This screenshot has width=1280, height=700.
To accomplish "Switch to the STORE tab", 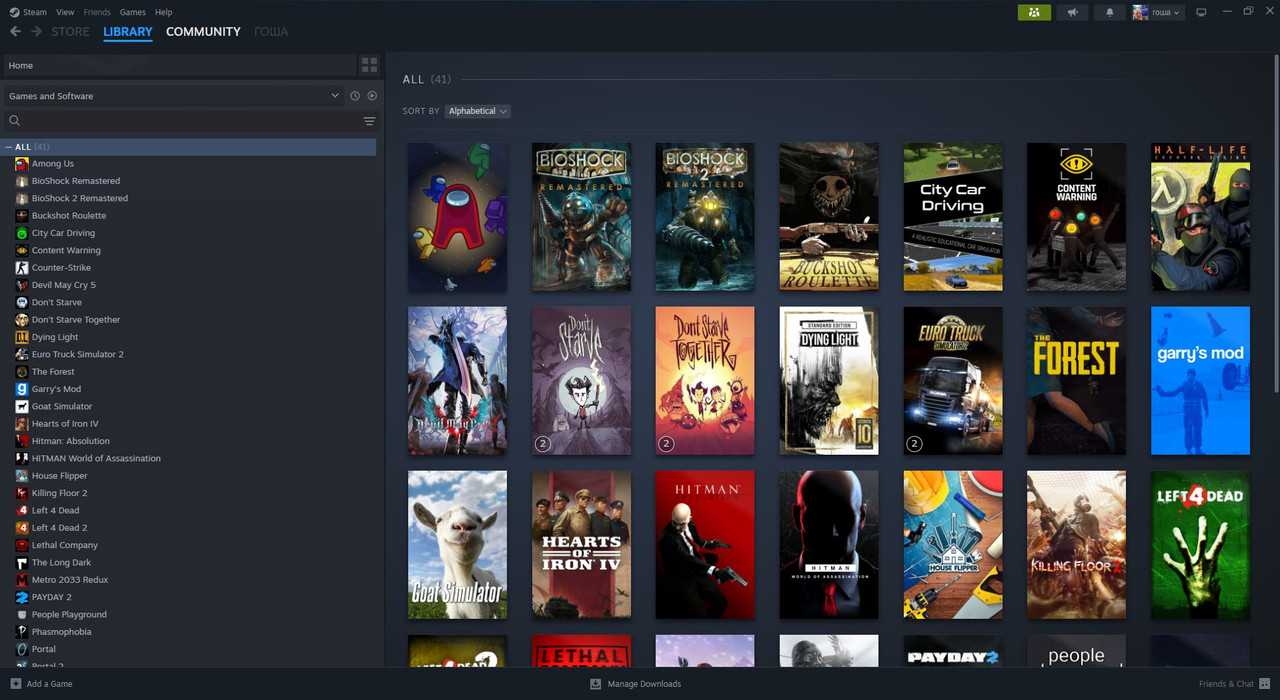I will (x=71, y=32).
